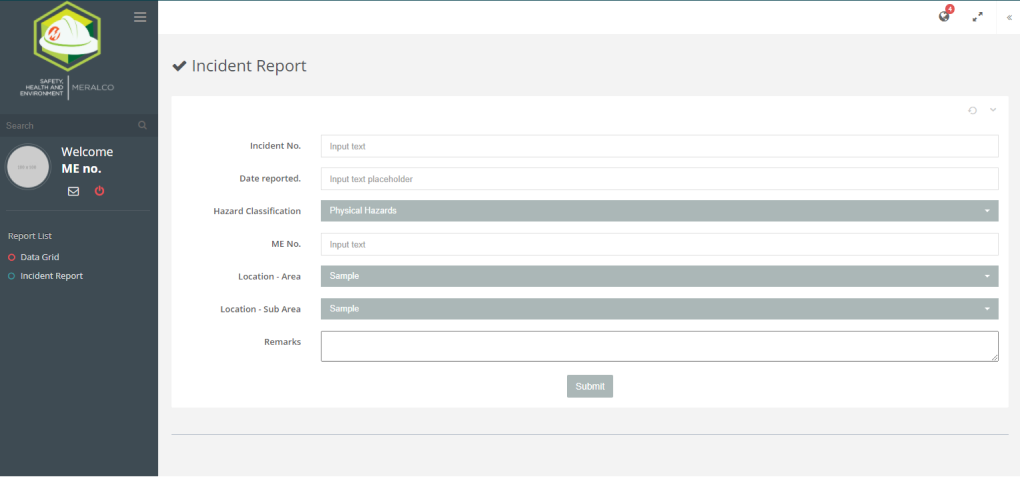
Task: Select Incident Report in the sidebar
Action: click(51, 276)
